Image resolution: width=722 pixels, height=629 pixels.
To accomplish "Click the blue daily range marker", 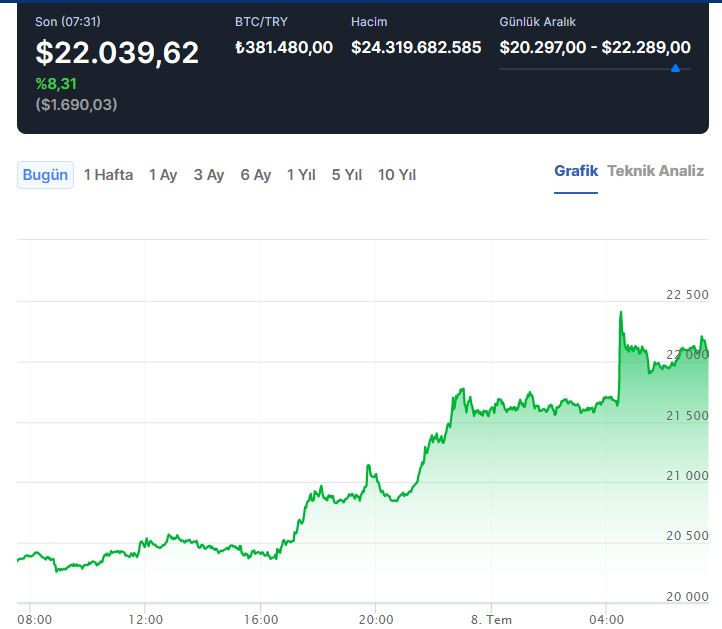I will pos(675,69).
